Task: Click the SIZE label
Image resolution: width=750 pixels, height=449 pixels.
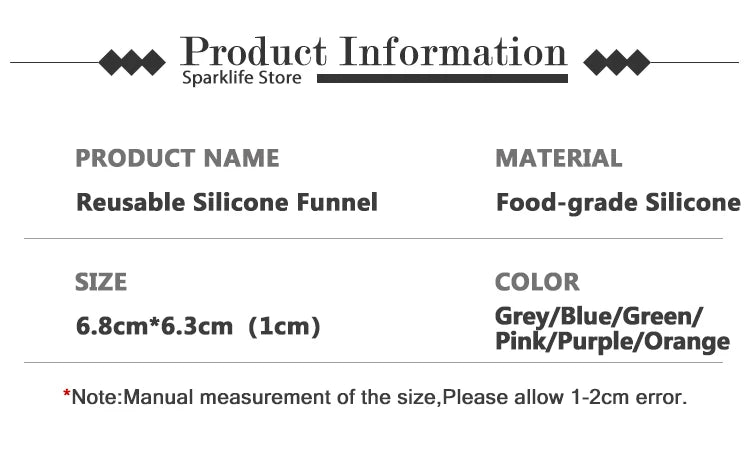Action: coord(101,282)
